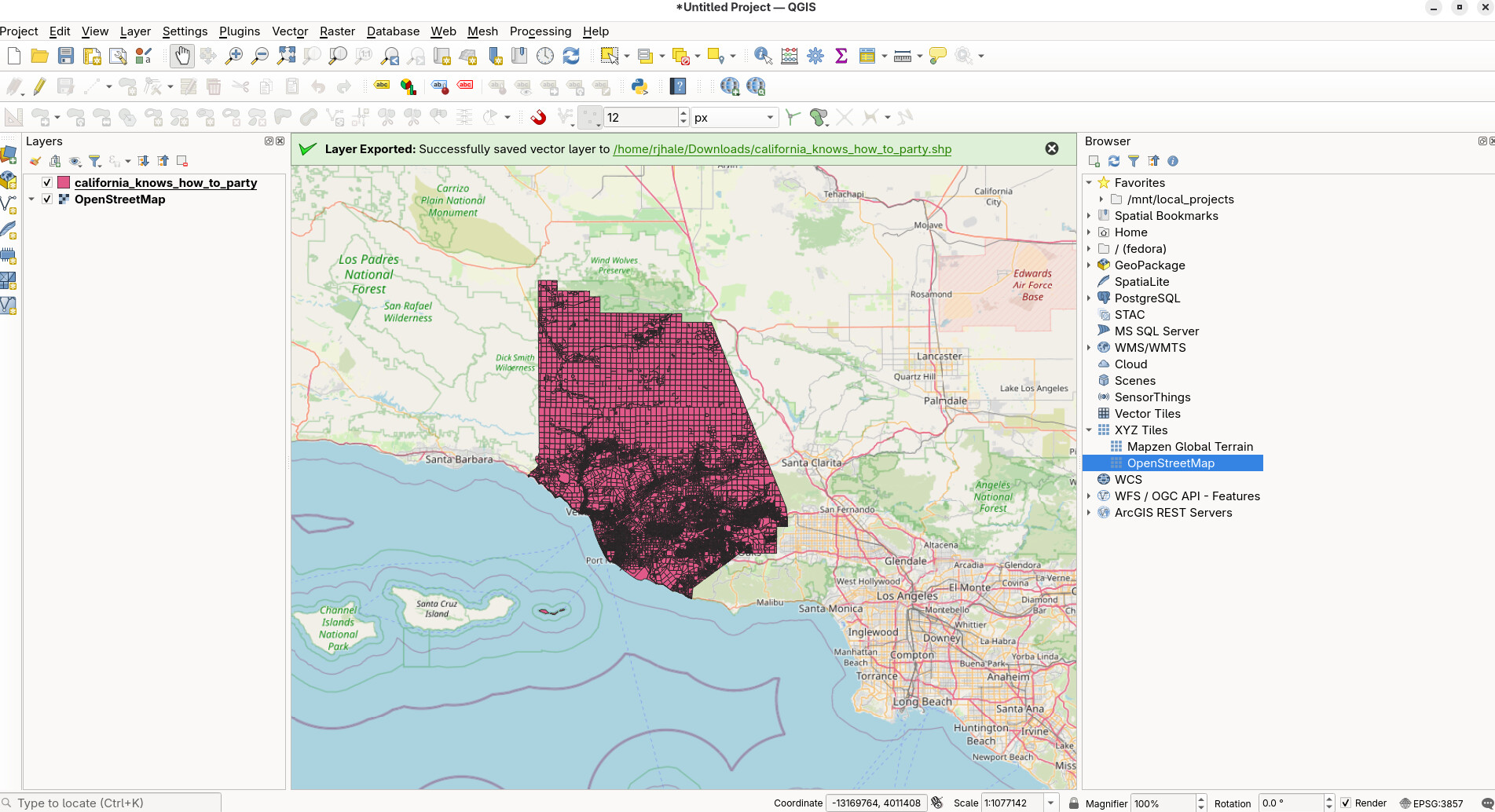Click the Identify Features tool

(762, 56)
